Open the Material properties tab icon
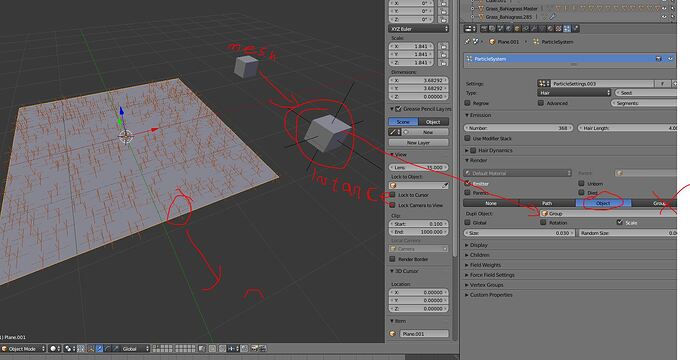 click(551, 29)
